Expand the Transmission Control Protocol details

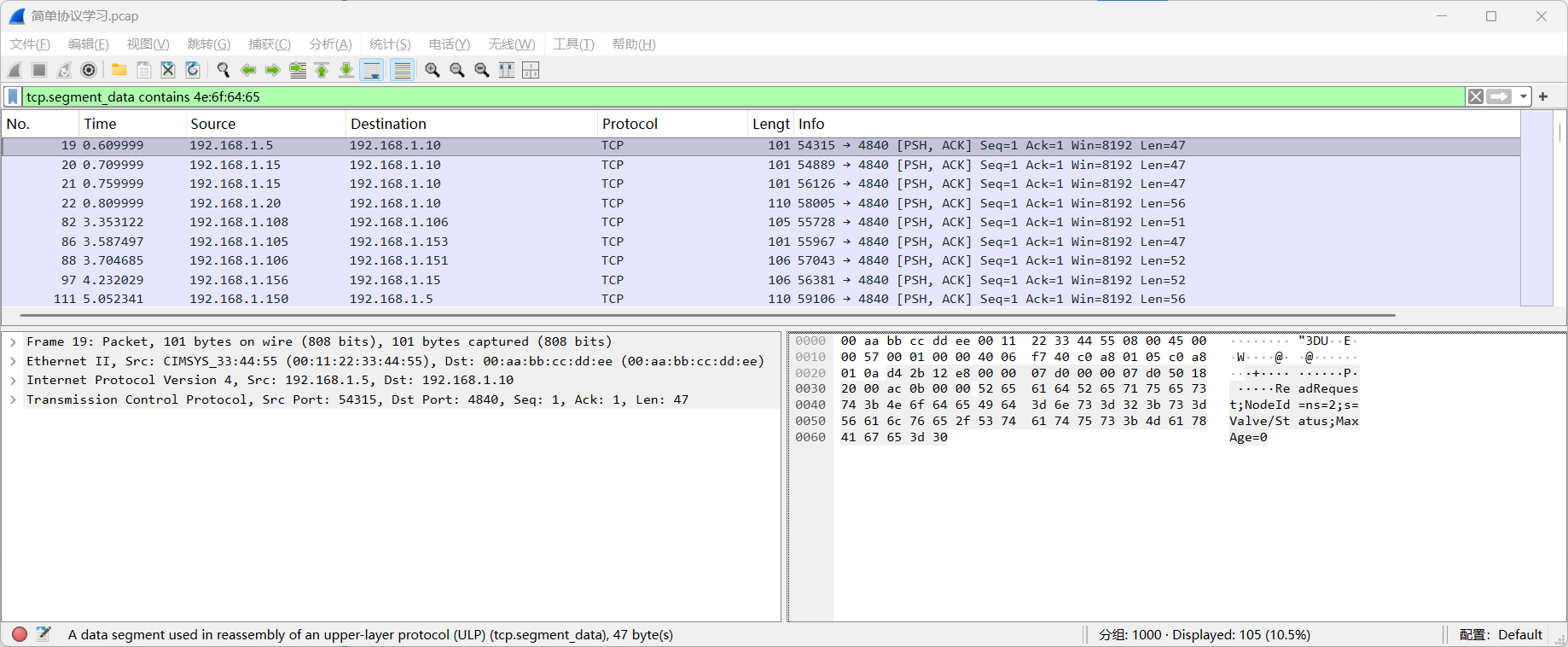tap(14, 400)
